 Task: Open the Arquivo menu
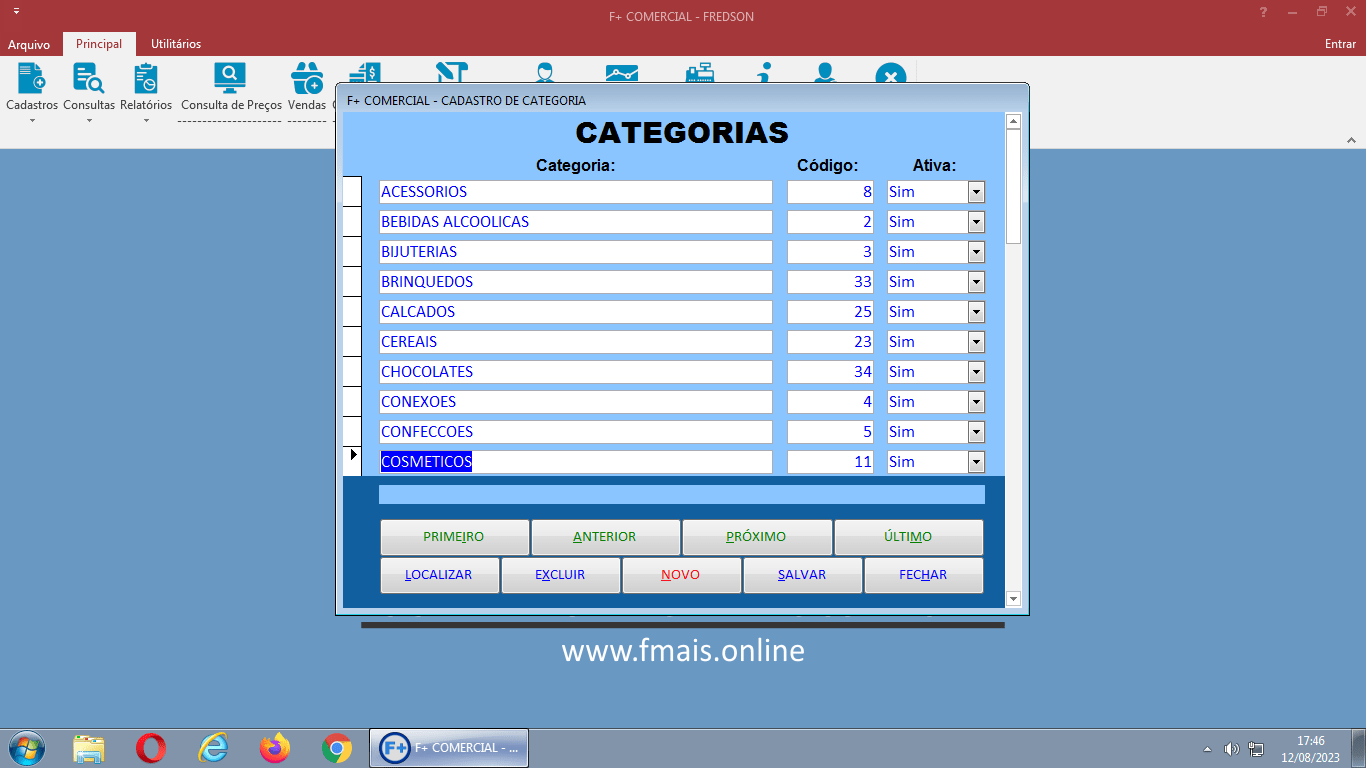coord(29,45)
